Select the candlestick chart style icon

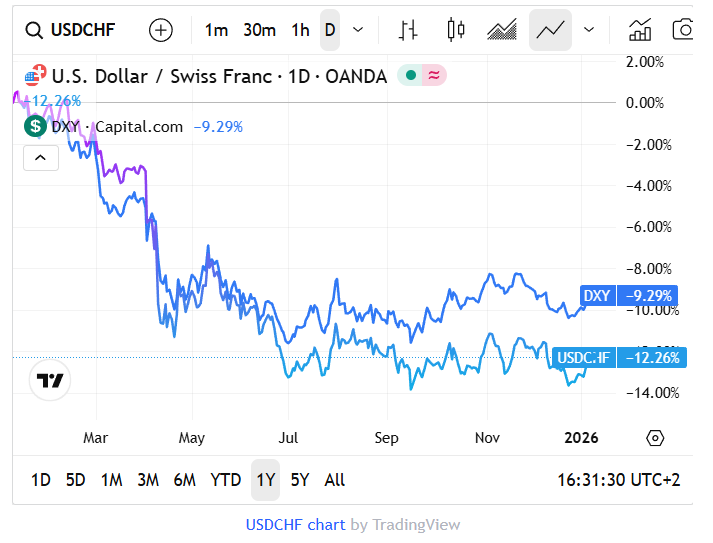pyautogui.click(x=456, y=30)
